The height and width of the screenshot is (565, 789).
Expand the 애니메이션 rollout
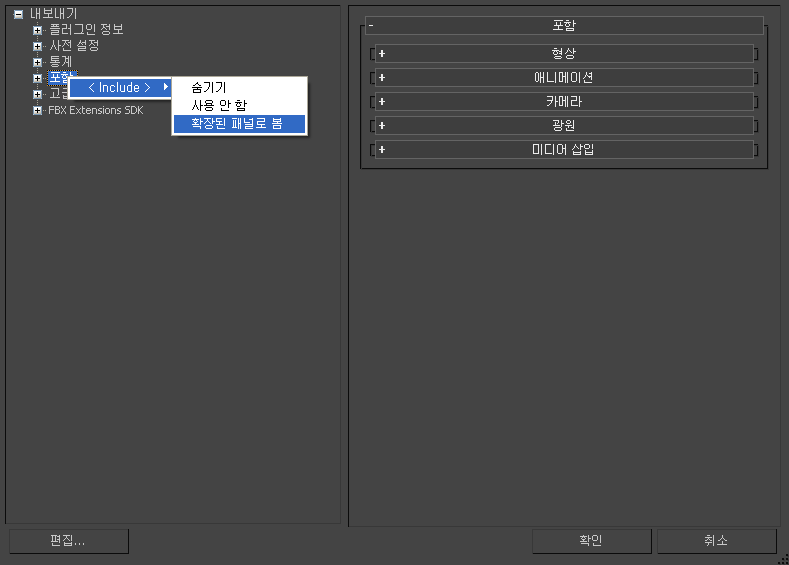coord(564,77)
